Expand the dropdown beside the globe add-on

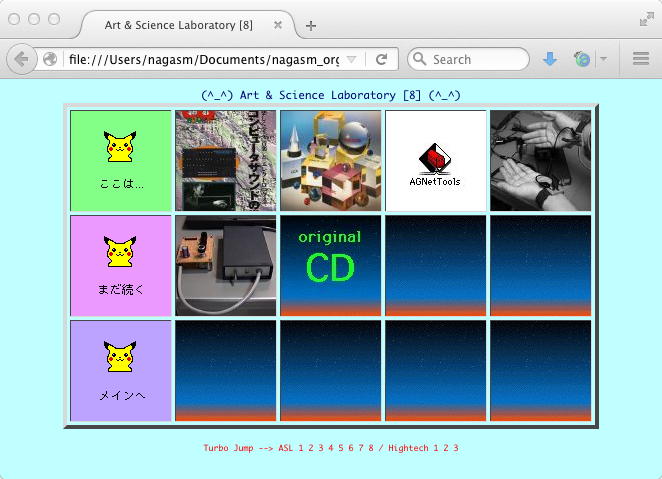click(x=604, y=59)
